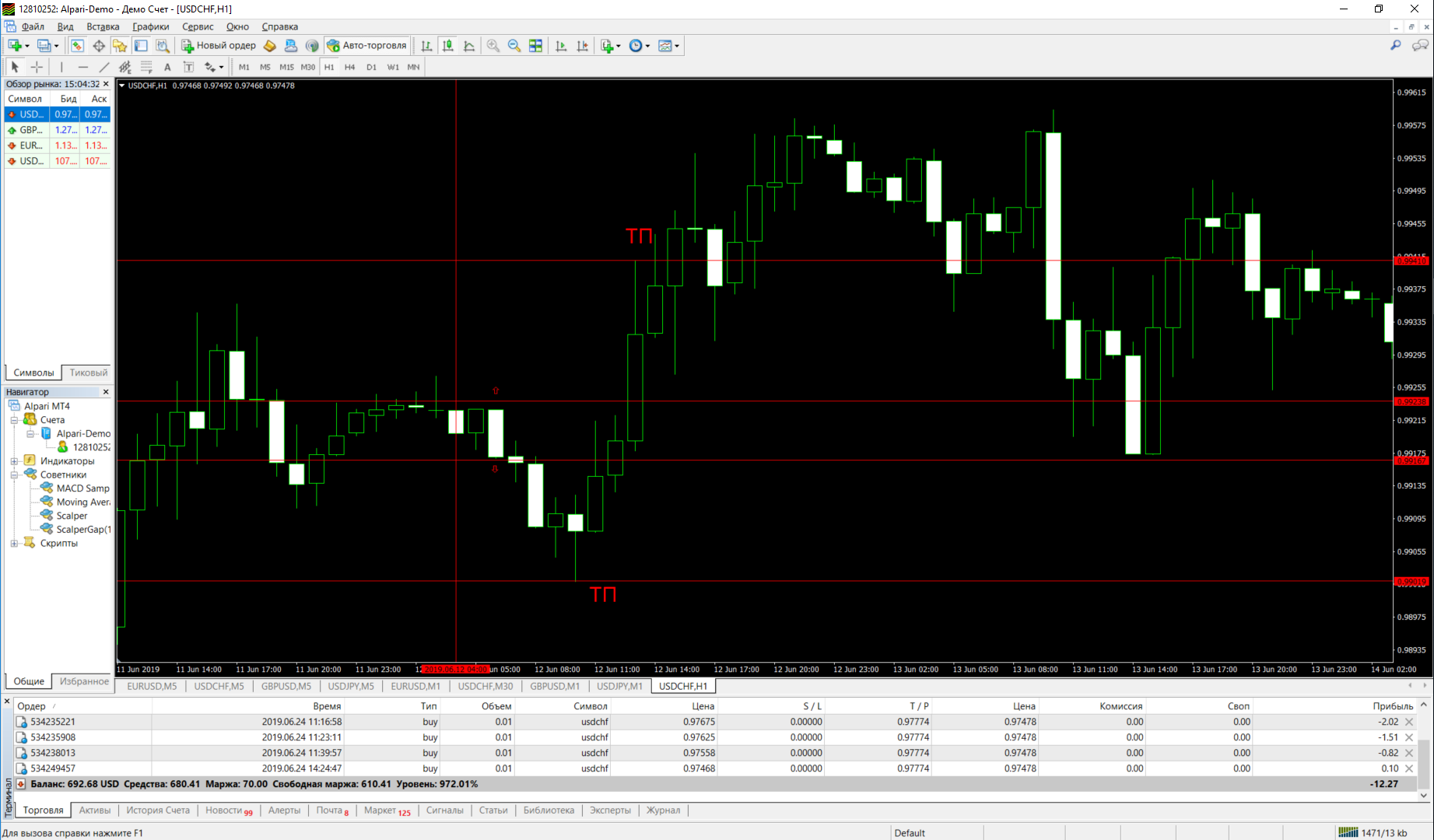The width and height of the screenshot is (1434, 840).
Task: Open the Журнал terminal tab
Action: click(x=664, y=810)
